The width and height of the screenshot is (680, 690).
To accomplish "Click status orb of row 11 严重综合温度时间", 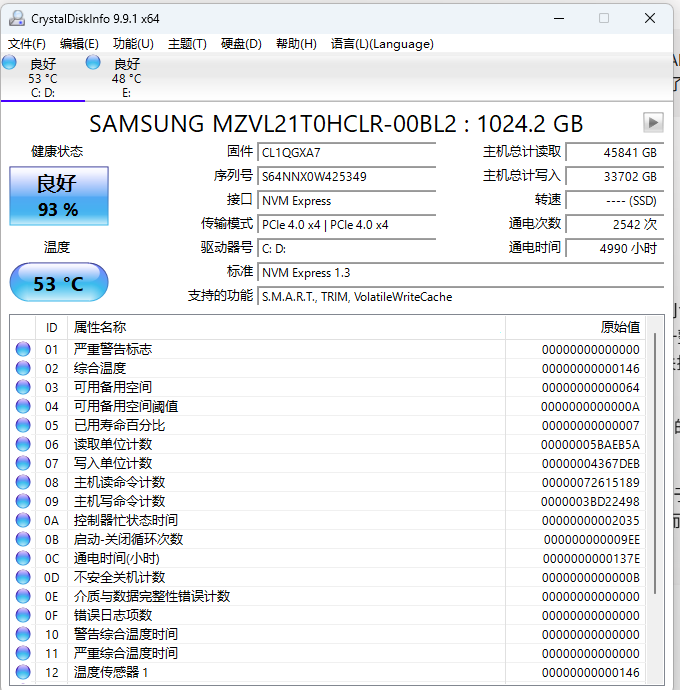I will click(23, 653).
